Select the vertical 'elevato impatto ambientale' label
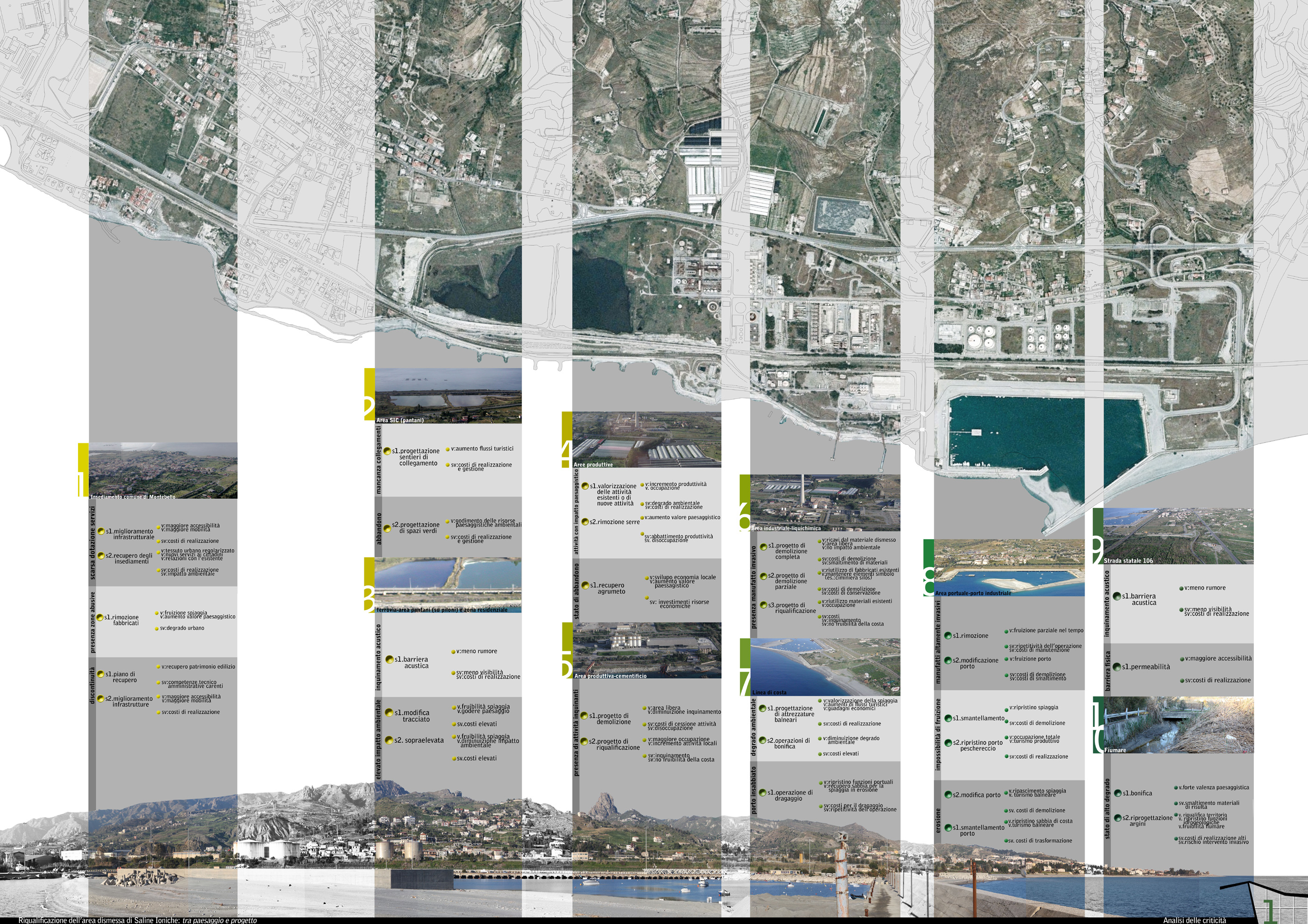Viewport: 1308px width, 924px height. 378,739
